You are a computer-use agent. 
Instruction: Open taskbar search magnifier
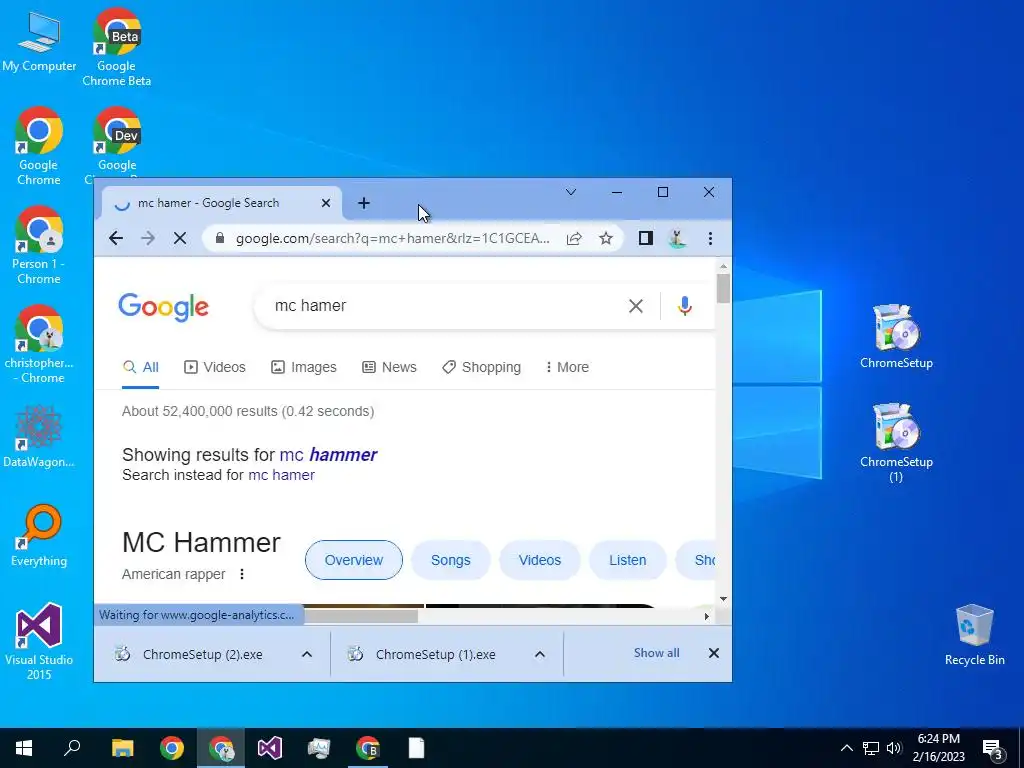(72, 748)
